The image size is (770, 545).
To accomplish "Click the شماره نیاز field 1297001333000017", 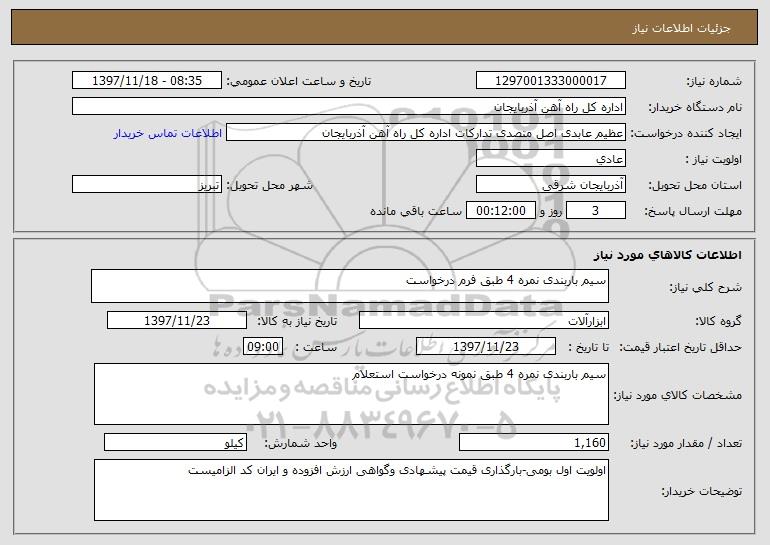I will click(x=550, y=81).
